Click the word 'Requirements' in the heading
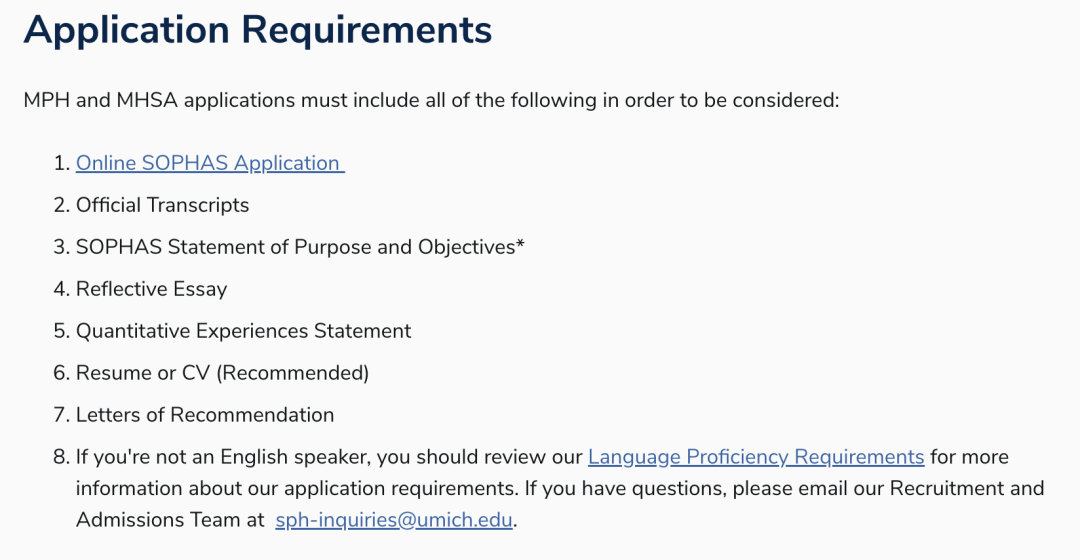The image size is (1080, 560). tap(366, 30)
